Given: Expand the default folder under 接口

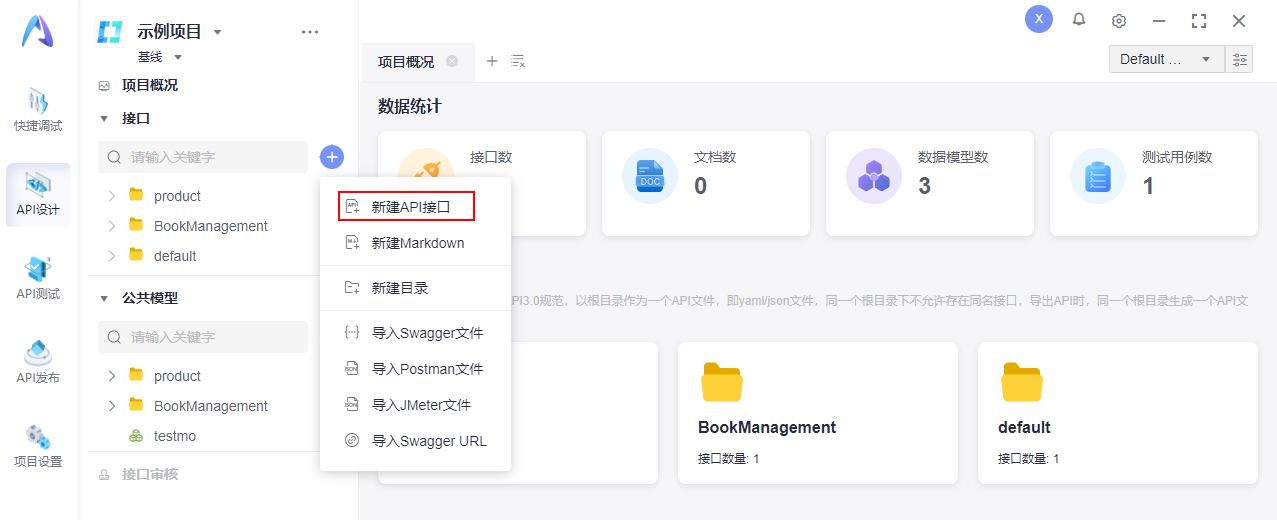Looking at the screenshot, I should 111,256.
